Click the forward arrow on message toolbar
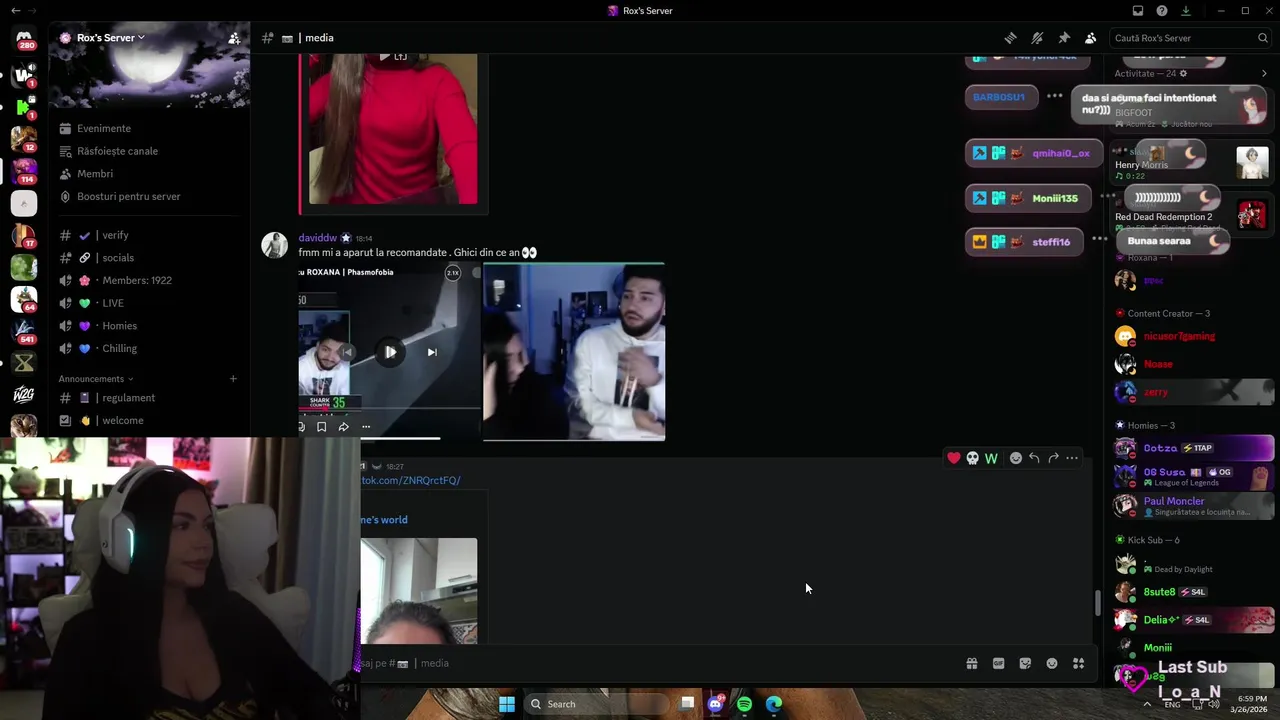Image resolution: width=1280 pixels, height=720 pixels. click(x=1053, y=458)
